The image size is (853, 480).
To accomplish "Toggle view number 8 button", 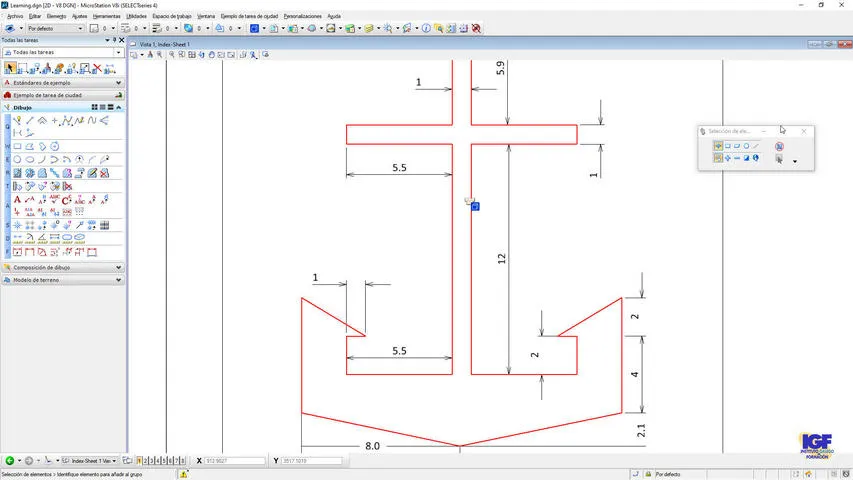I will point(182,461).
